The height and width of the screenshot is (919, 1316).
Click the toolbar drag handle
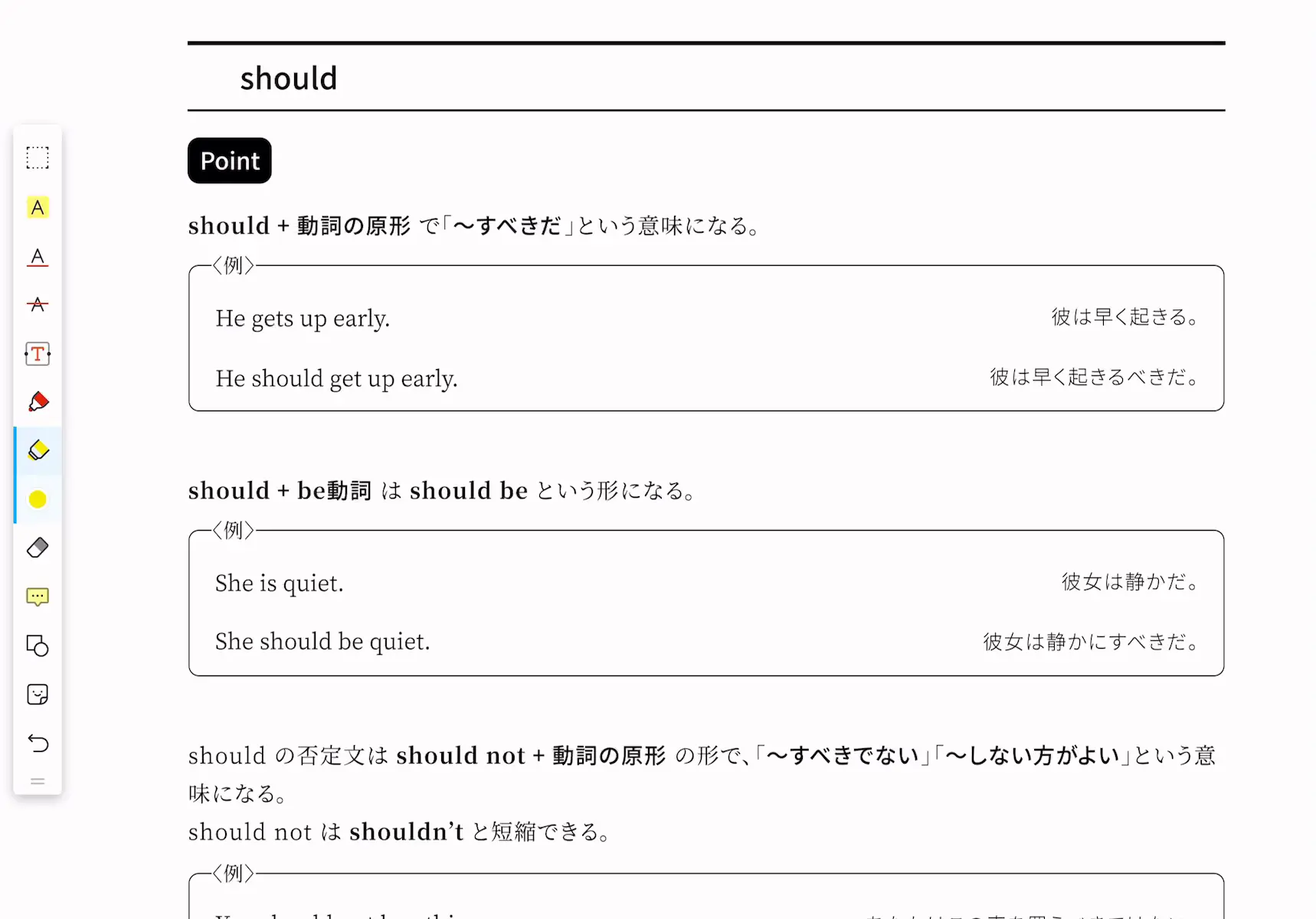tap(38, 781)
